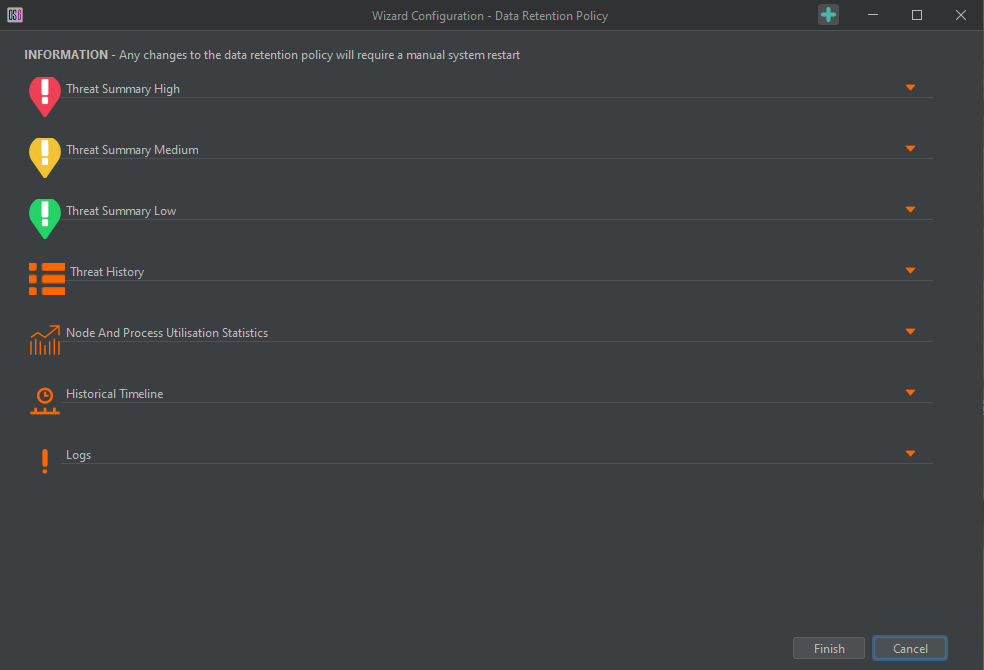Select the Threat Summary High row label
984x670 pixels.
point(122,88)
